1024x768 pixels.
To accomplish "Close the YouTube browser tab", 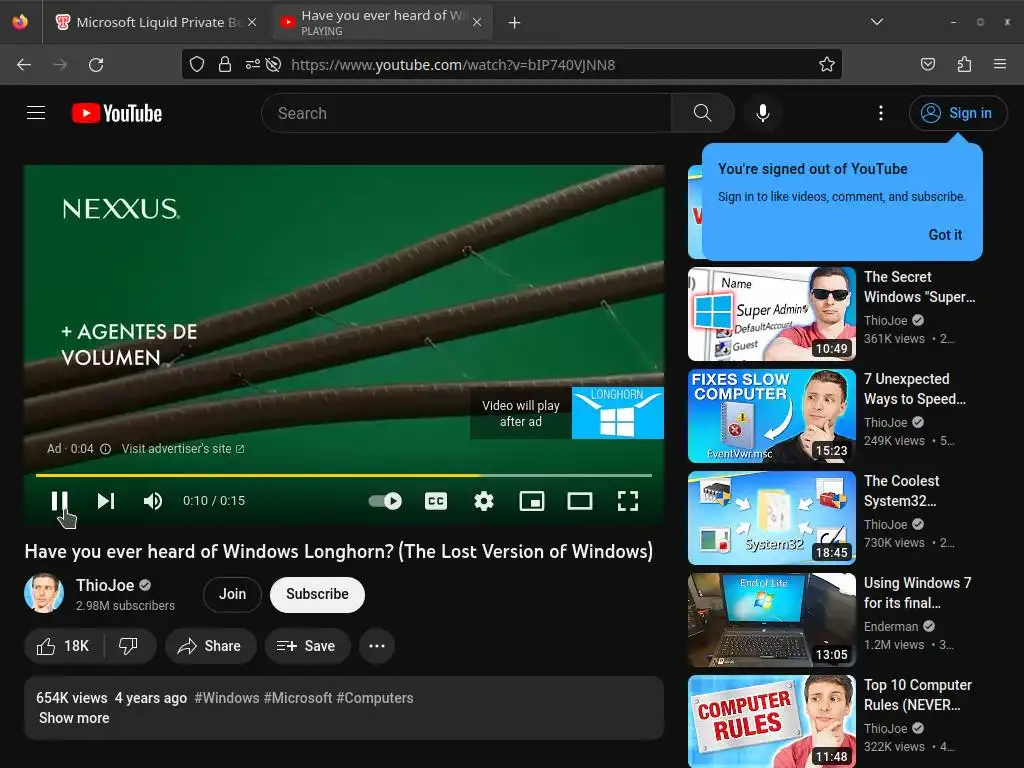I will (x=477, y=22).
